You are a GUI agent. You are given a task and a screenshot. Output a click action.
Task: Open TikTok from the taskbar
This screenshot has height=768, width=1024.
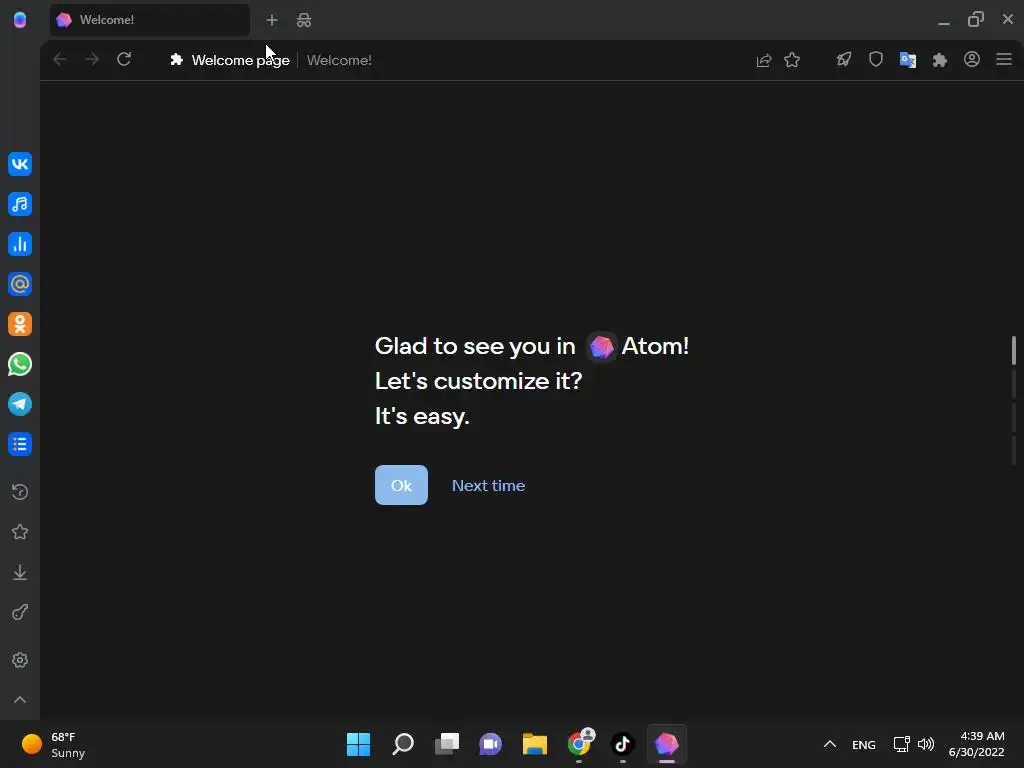622,744
